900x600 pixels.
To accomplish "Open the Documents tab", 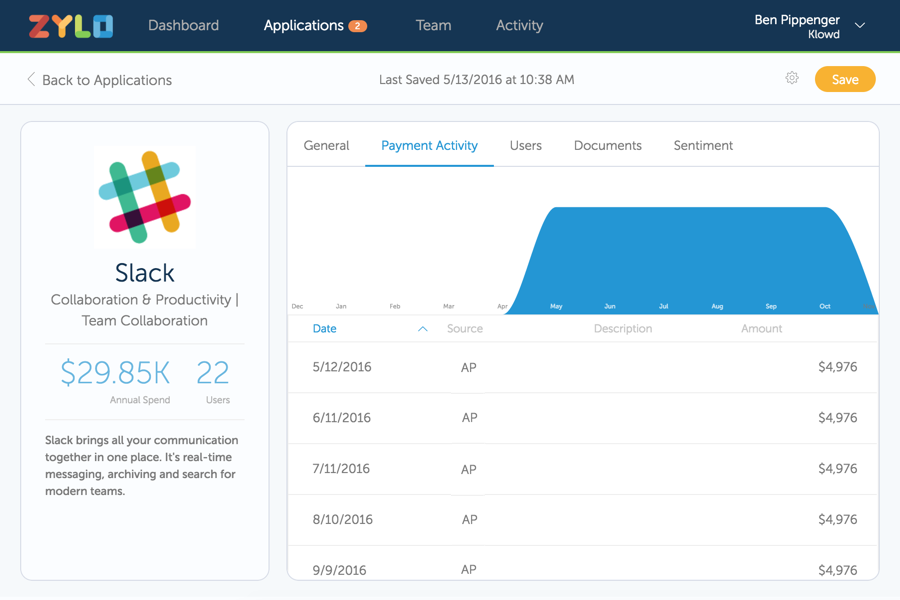I will click(x=607, y=146).
